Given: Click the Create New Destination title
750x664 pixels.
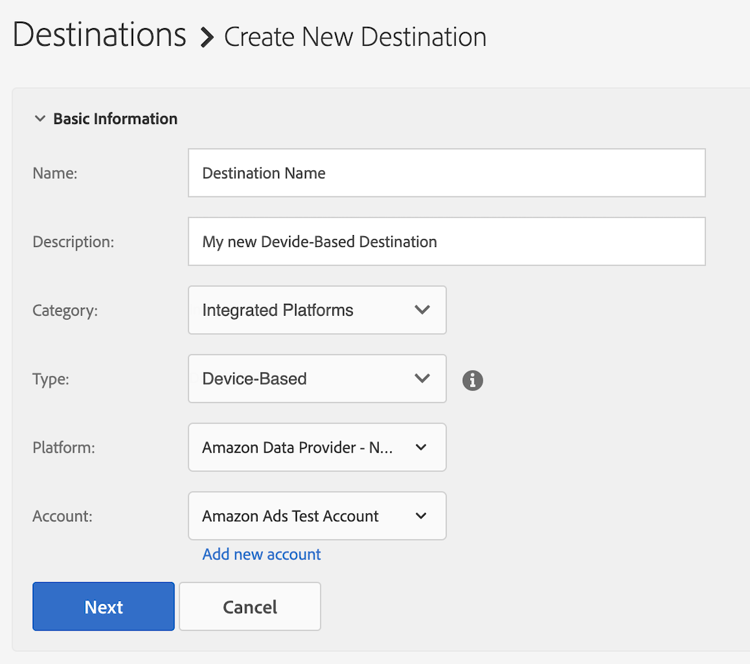Looking at the screenshot, I should 355,38.
